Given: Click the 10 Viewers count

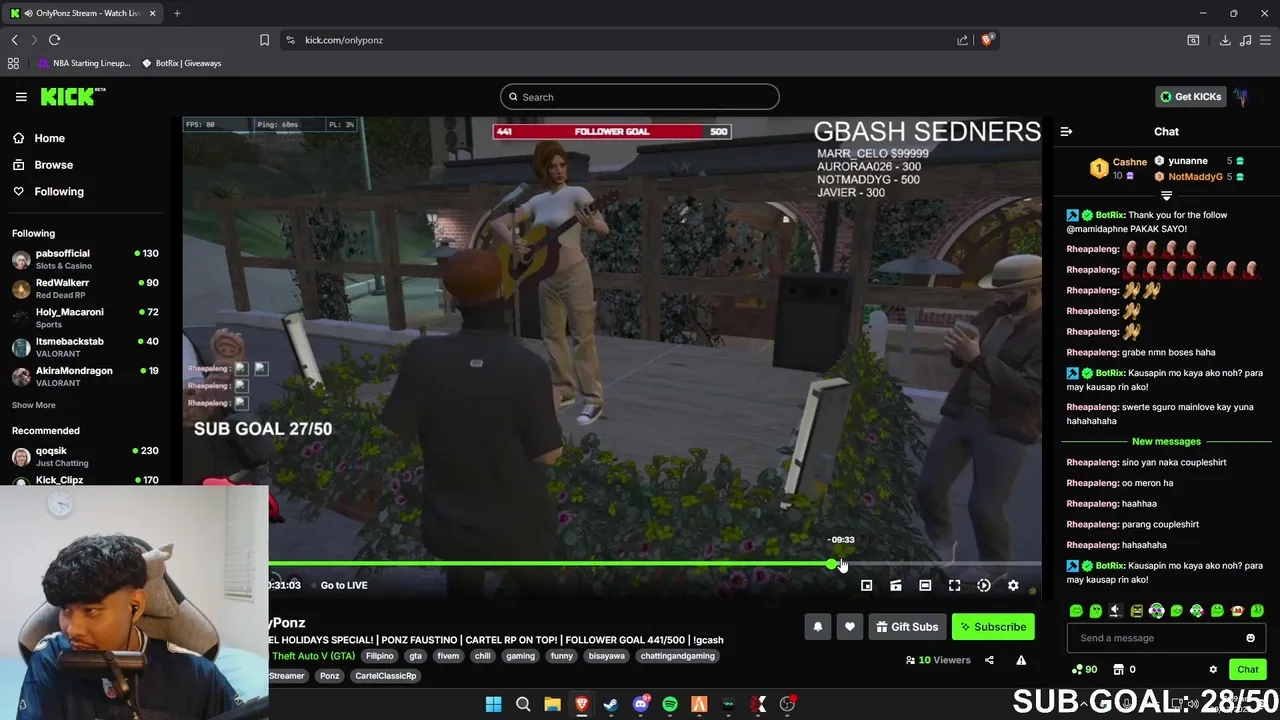Looking at the screenshot, I should point(938,660).
